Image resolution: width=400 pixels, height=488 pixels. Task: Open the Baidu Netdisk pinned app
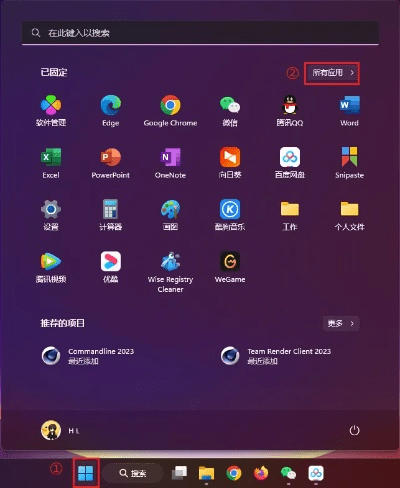point(290,163)
